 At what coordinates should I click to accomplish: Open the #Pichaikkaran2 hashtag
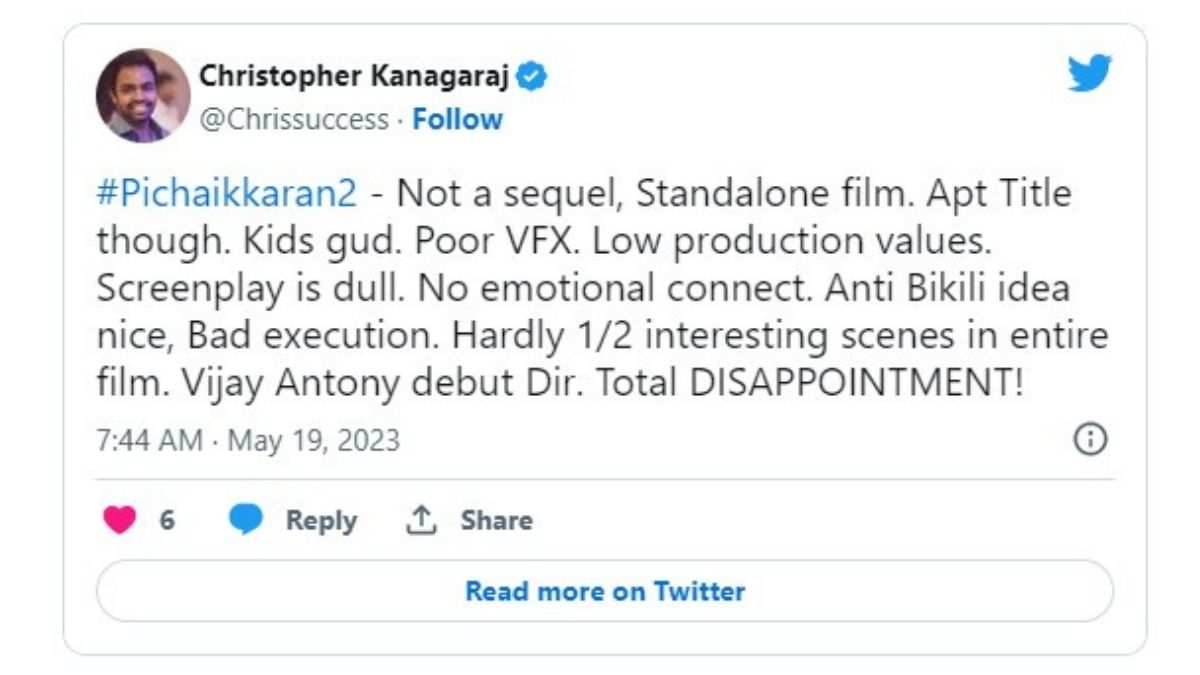pyautogui.click(x=226, y=193)
